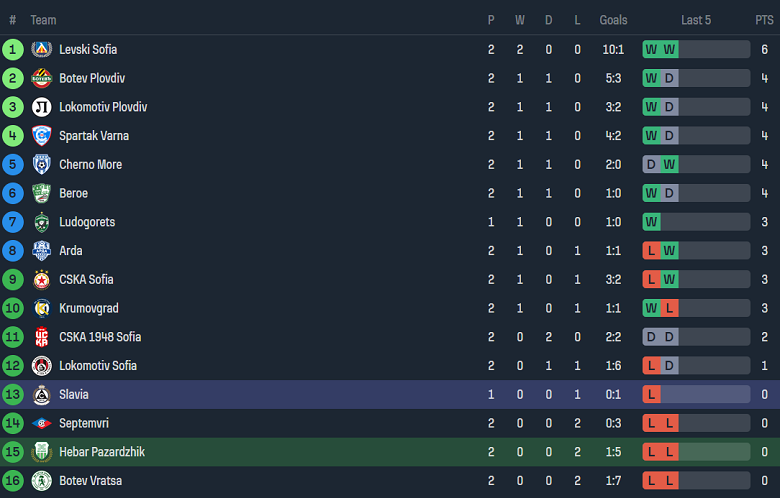
Task: Click the position 16 rank badge
Action: [12, 481]
